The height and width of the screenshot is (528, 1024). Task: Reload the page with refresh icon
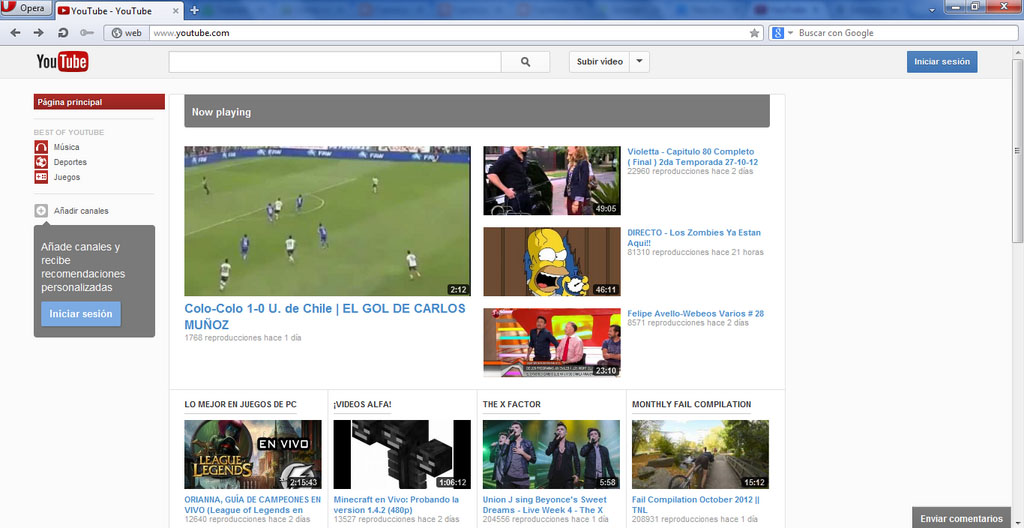63,33
